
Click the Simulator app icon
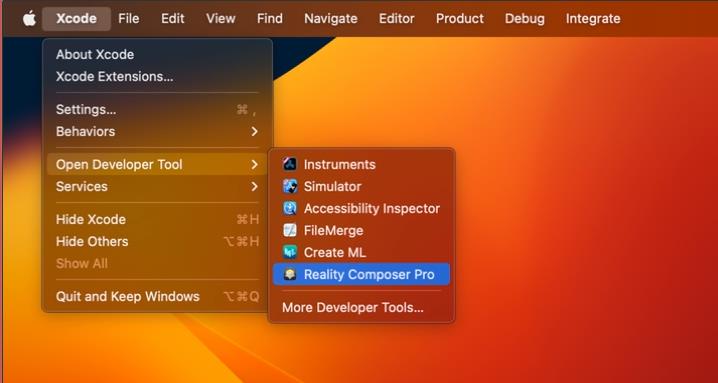(x=290, y=186)
